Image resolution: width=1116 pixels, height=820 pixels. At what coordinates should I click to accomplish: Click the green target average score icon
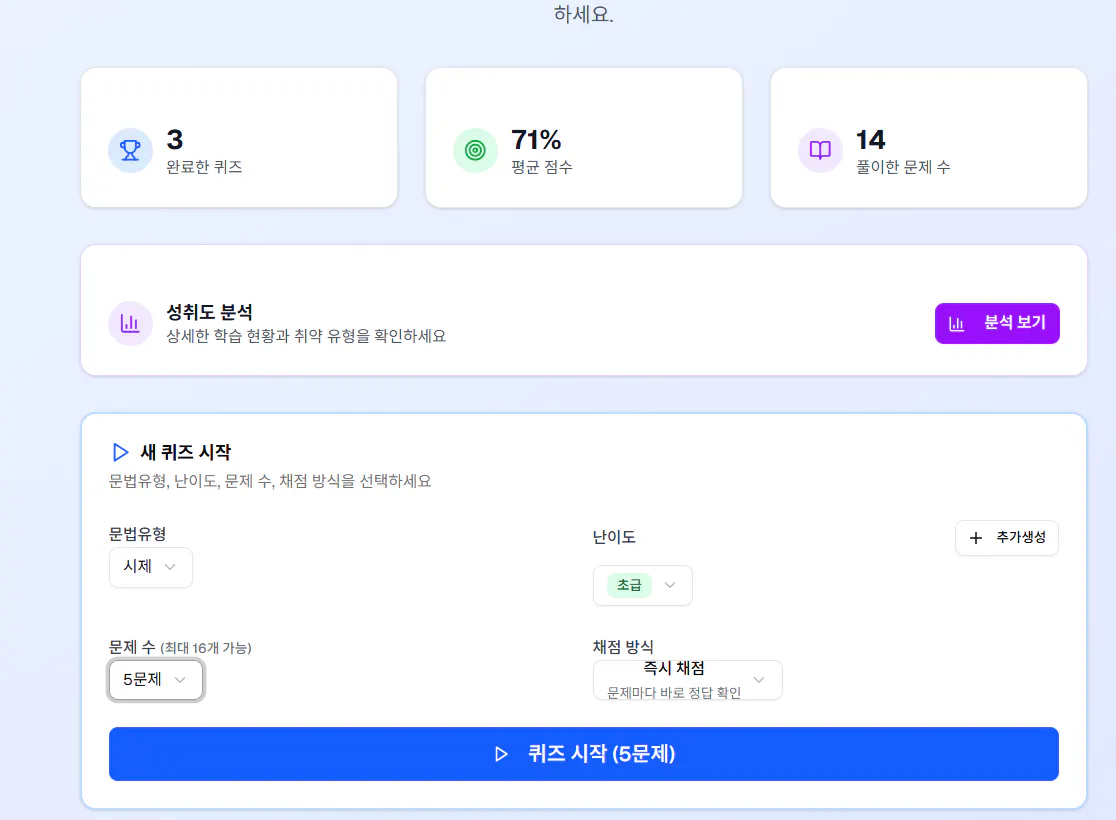click(475, 150)
